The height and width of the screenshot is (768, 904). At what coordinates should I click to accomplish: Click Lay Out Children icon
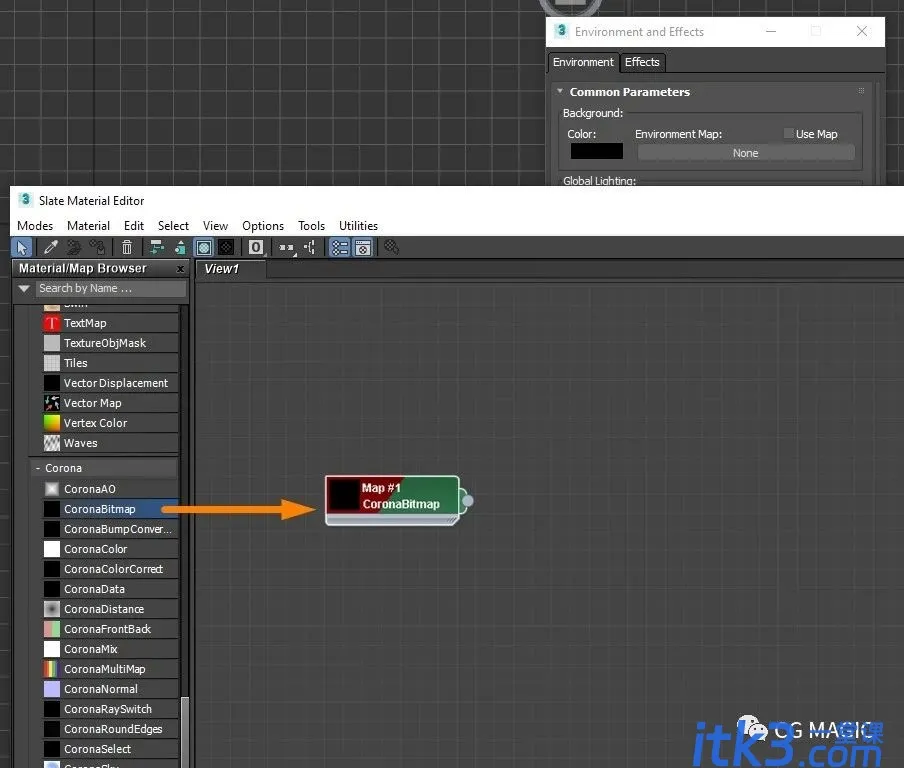(x=310, y=248)
